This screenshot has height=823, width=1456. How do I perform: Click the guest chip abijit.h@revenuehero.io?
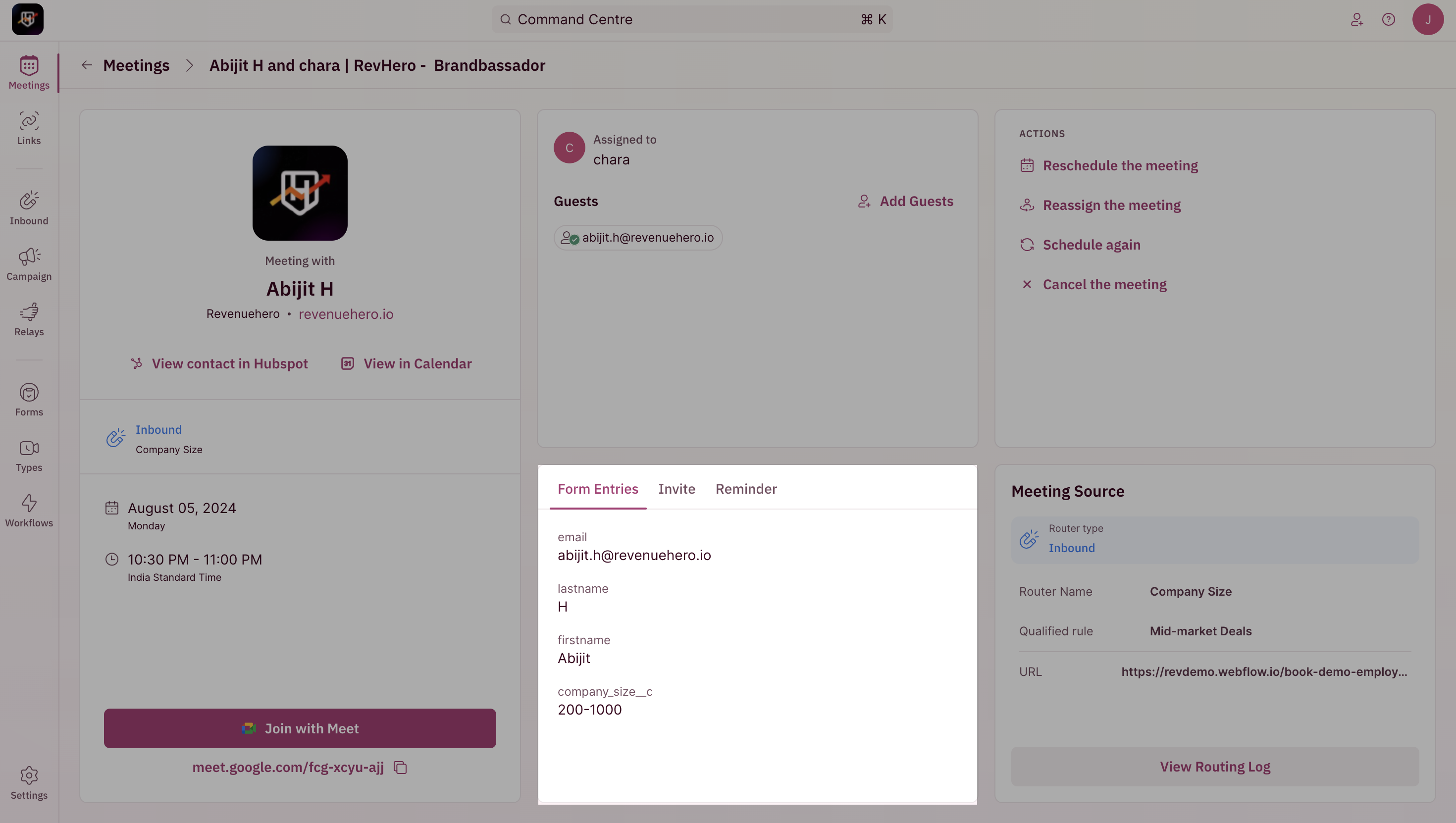click(x=637, y=237)
